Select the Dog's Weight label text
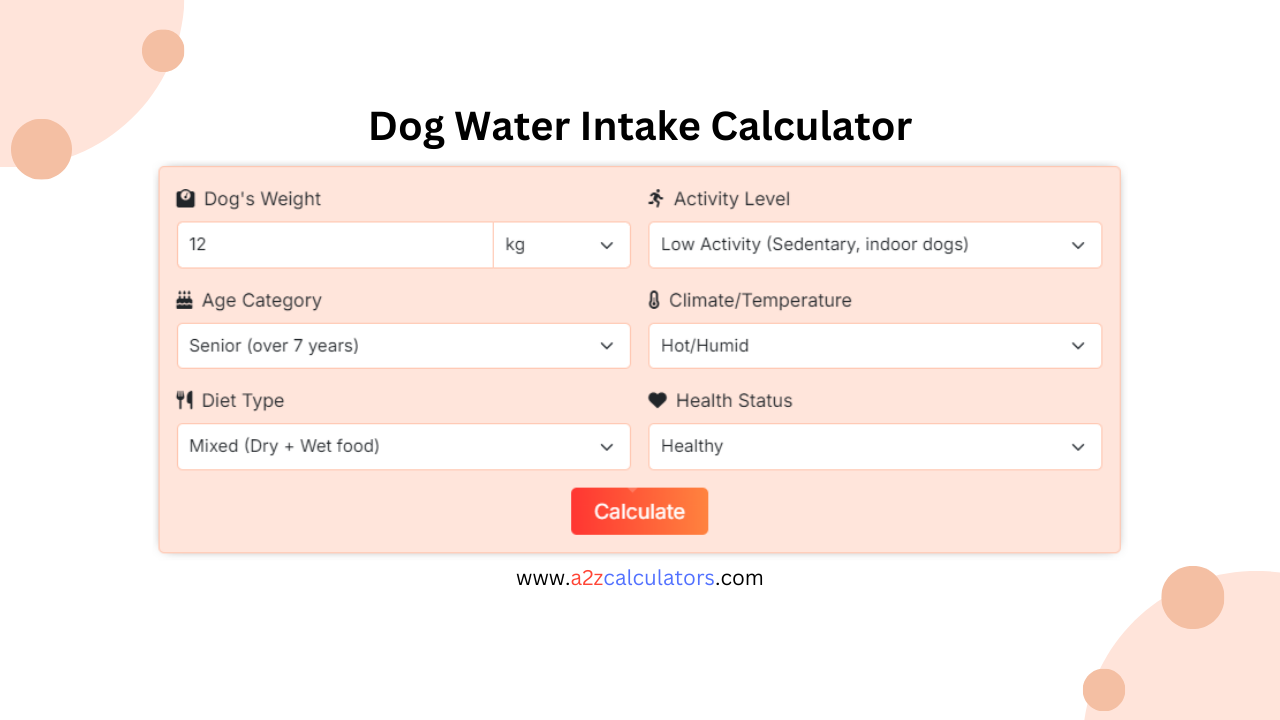Viewport: 1280px width, 720px height. click(262, 199)
